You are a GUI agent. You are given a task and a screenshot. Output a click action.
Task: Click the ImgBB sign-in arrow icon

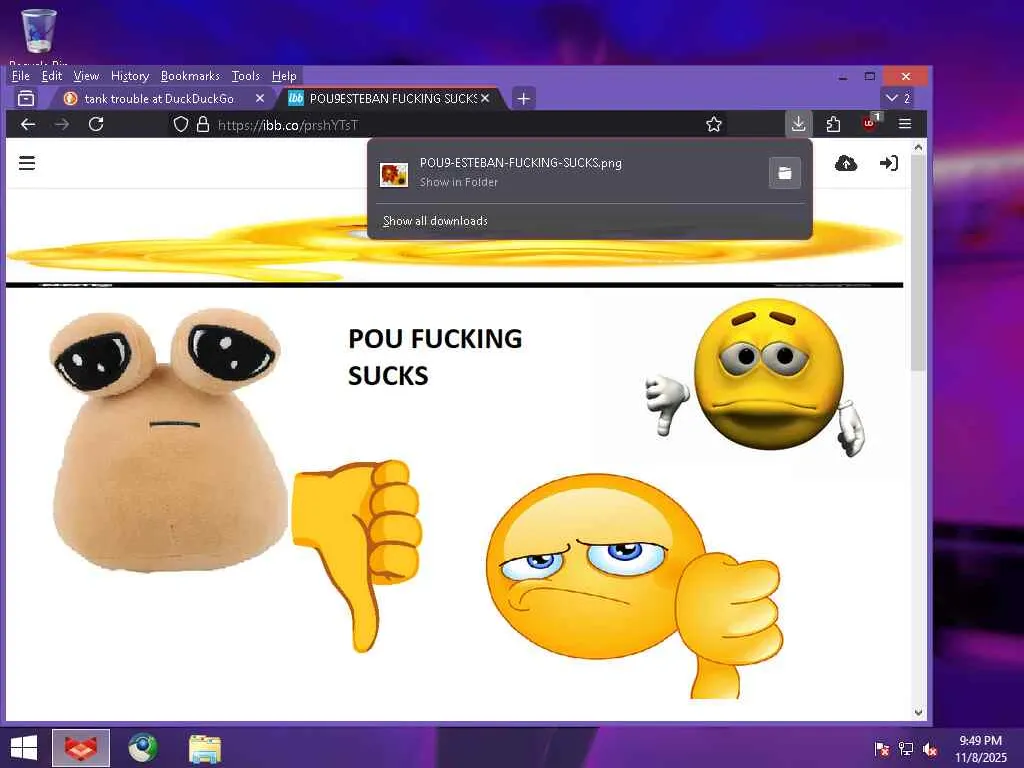[889, 163]
